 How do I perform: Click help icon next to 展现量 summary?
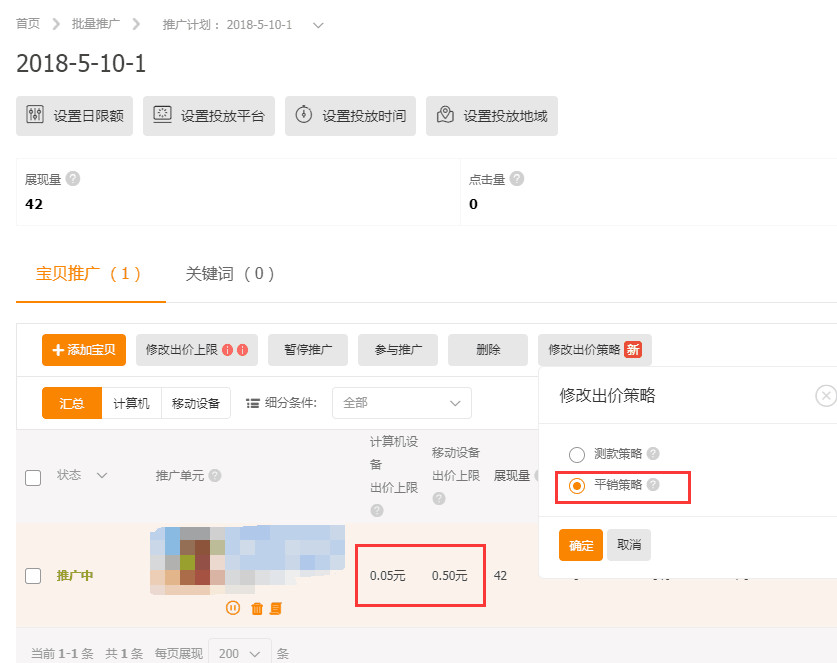click(x=73, y=178)
